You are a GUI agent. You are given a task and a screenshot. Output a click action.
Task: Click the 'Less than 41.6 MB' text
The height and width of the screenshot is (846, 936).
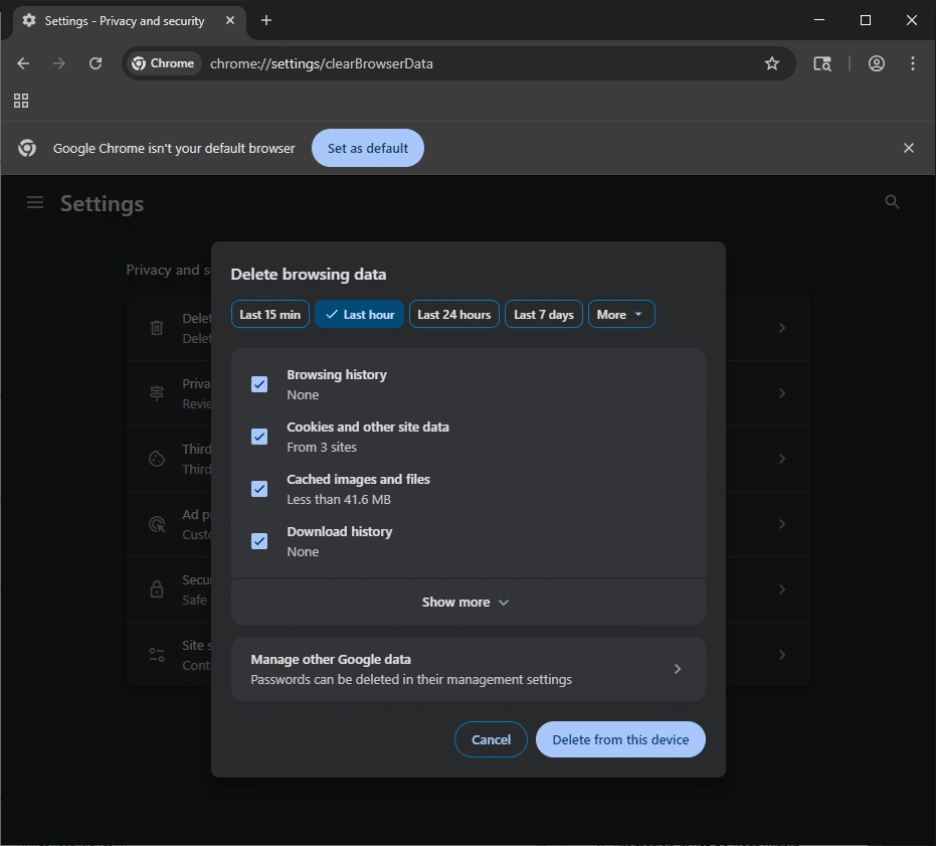point(338,500)
